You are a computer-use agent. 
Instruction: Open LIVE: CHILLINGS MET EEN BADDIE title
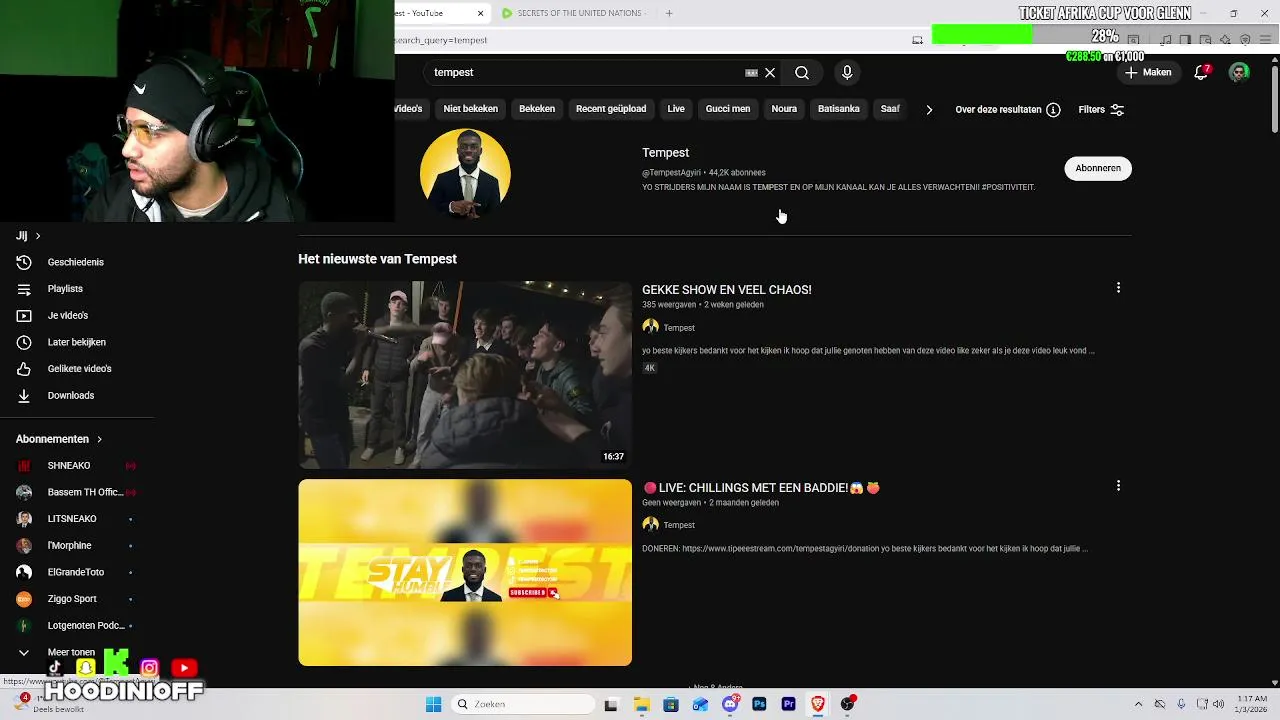pyautogui.click(x=761, y=488)
